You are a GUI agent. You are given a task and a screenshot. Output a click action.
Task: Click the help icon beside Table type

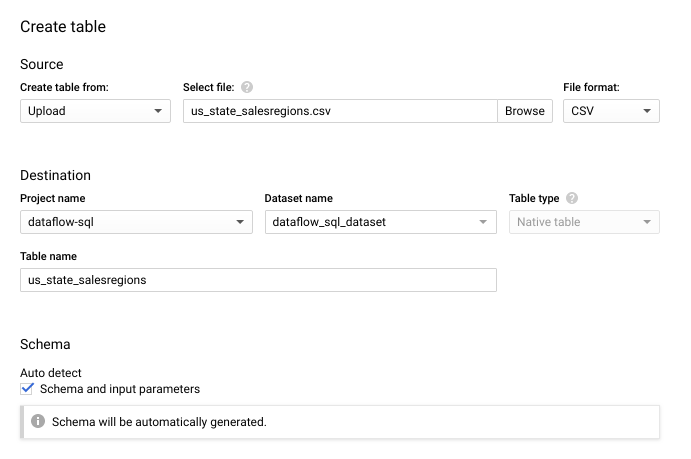click(x=572, y=199)
